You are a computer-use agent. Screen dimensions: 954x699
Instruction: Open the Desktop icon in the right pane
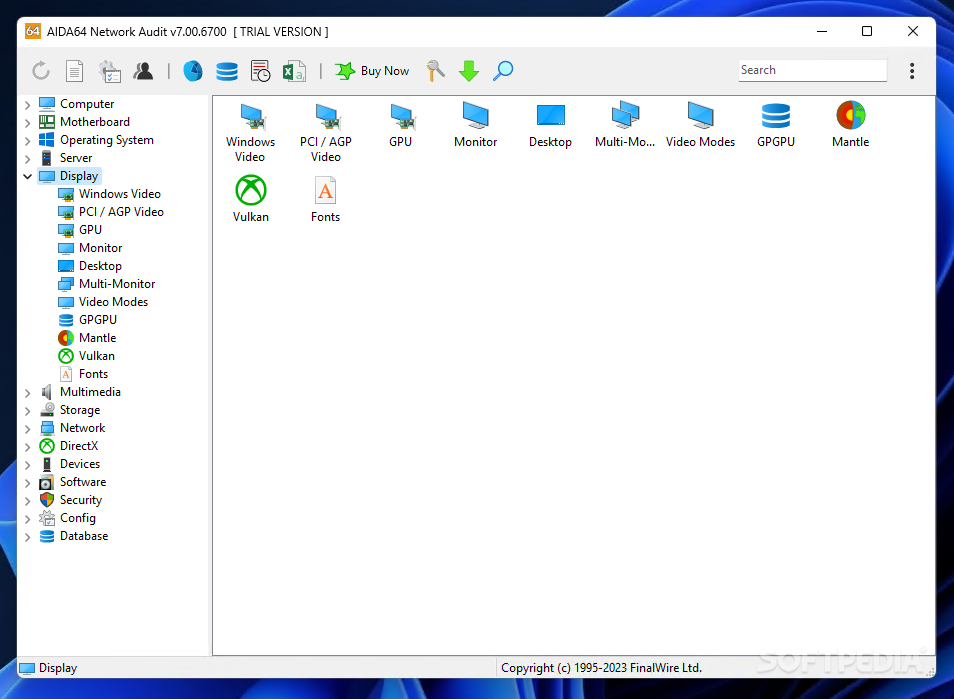550,125
